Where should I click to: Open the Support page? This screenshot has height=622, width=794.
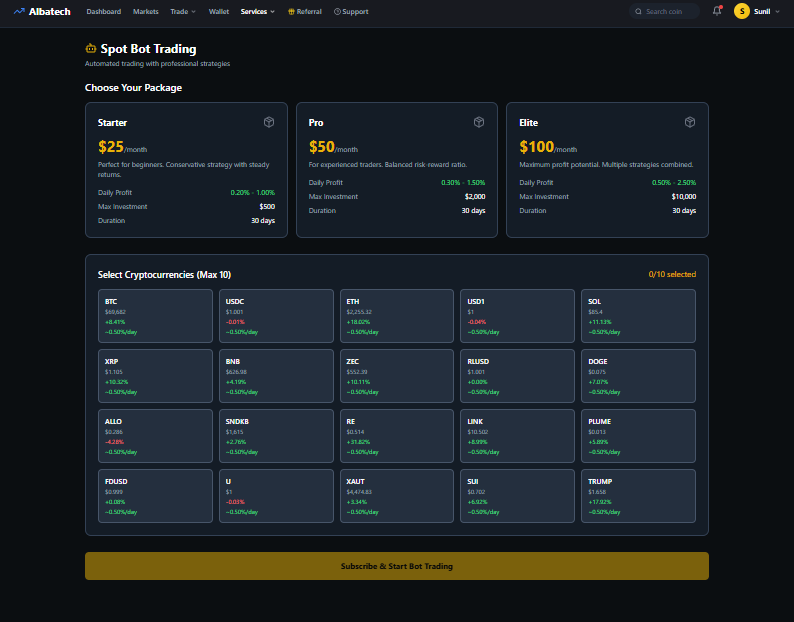click(x=351, y=11)
